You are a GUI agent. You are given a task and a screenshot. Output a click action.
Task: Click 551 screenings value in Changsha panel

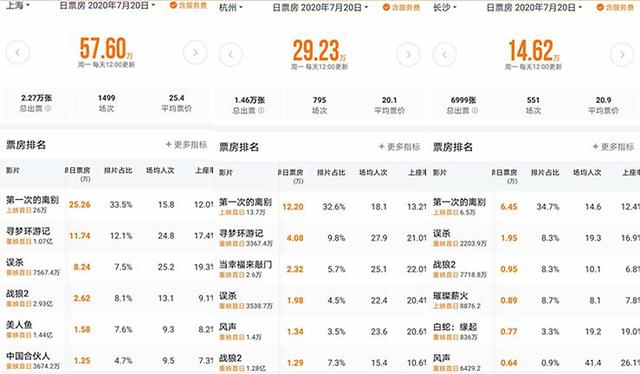pos(533,100)
